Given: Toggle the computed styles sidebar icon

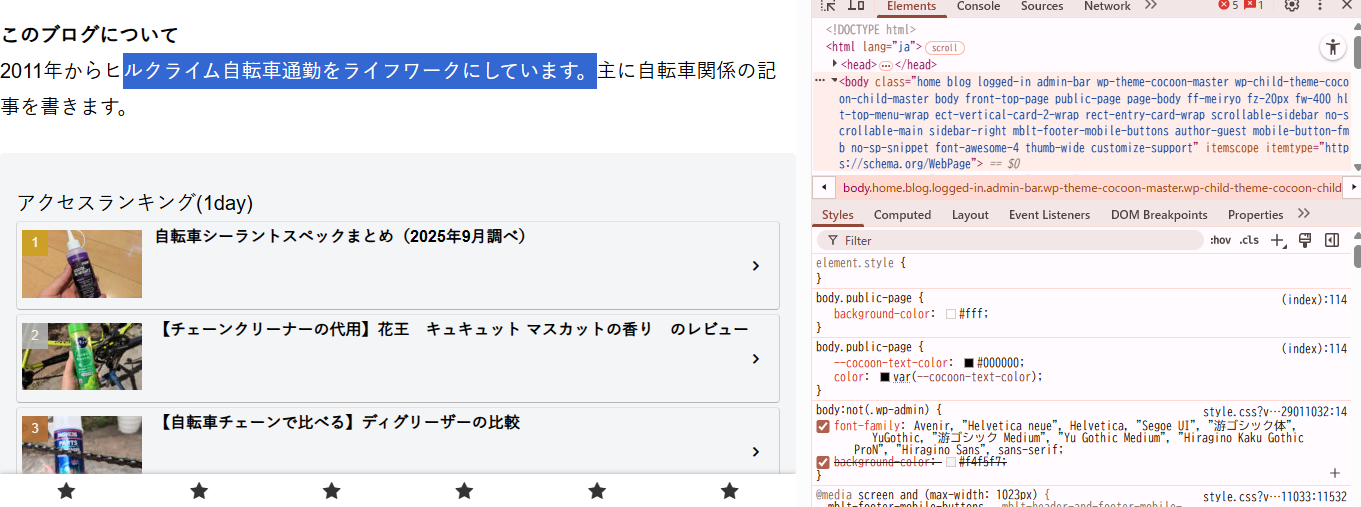Looking at the screenshot, I should pos(1332,240).
